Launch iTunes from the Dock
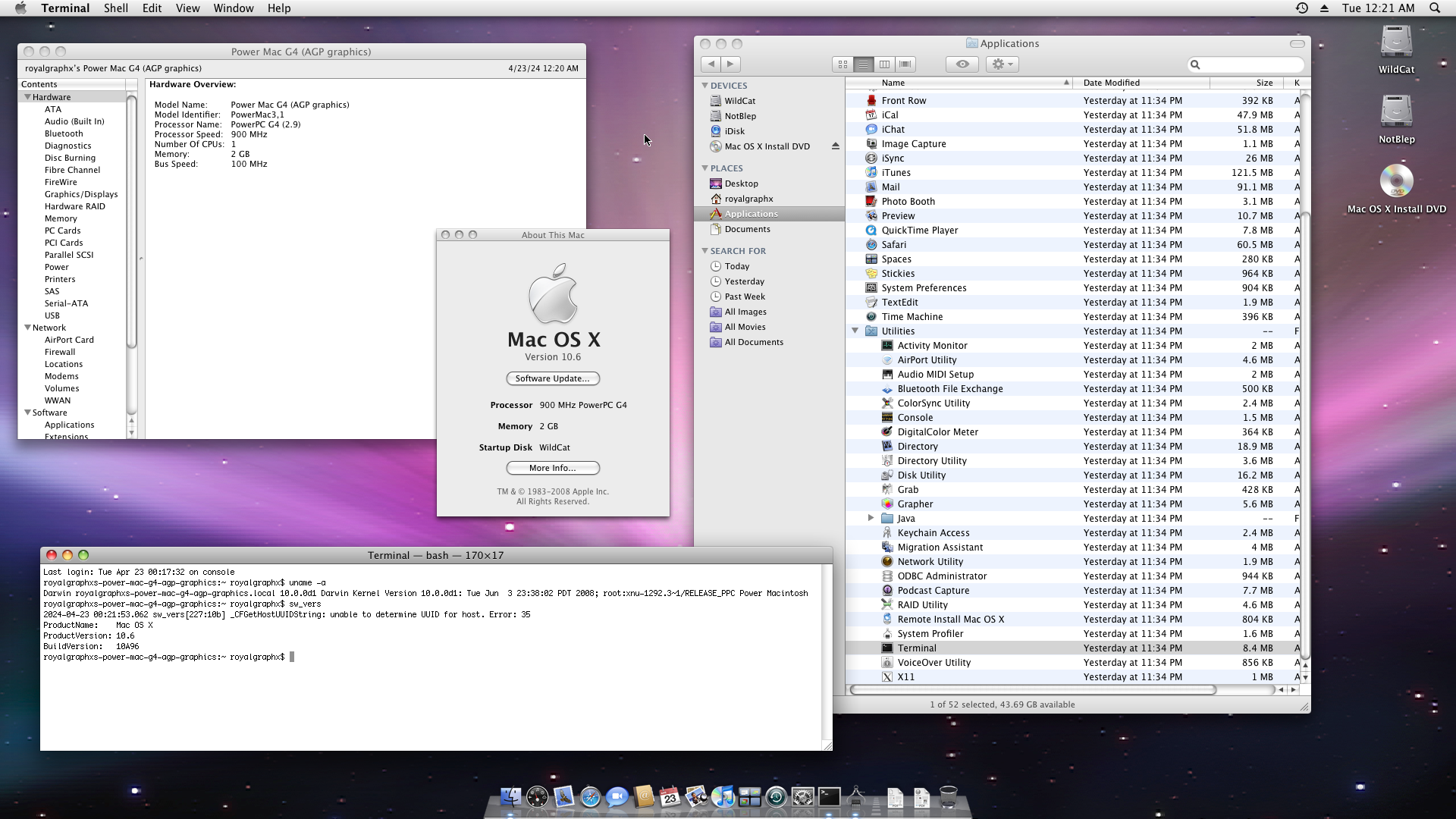The width and height of the screenshot is (1456, 819). pyautogui.click(x=723, y=797)
